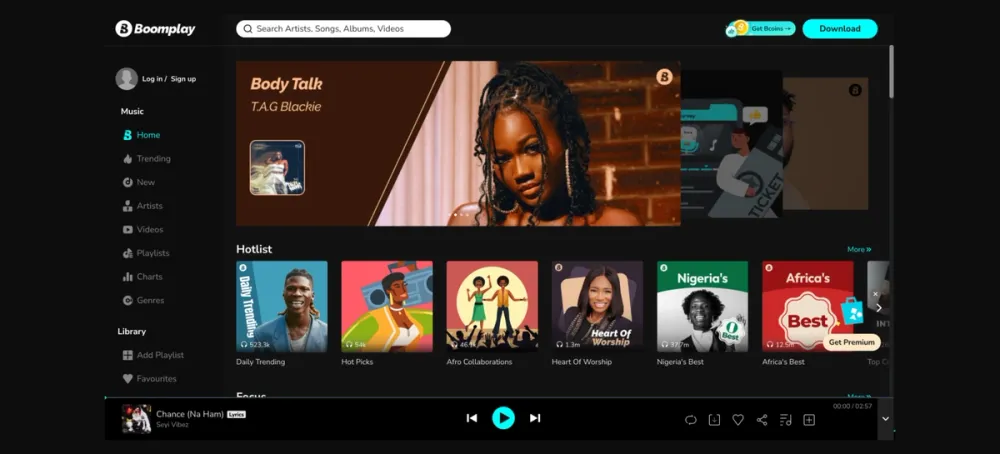Open the Playlists section

(x=153, y=253)
